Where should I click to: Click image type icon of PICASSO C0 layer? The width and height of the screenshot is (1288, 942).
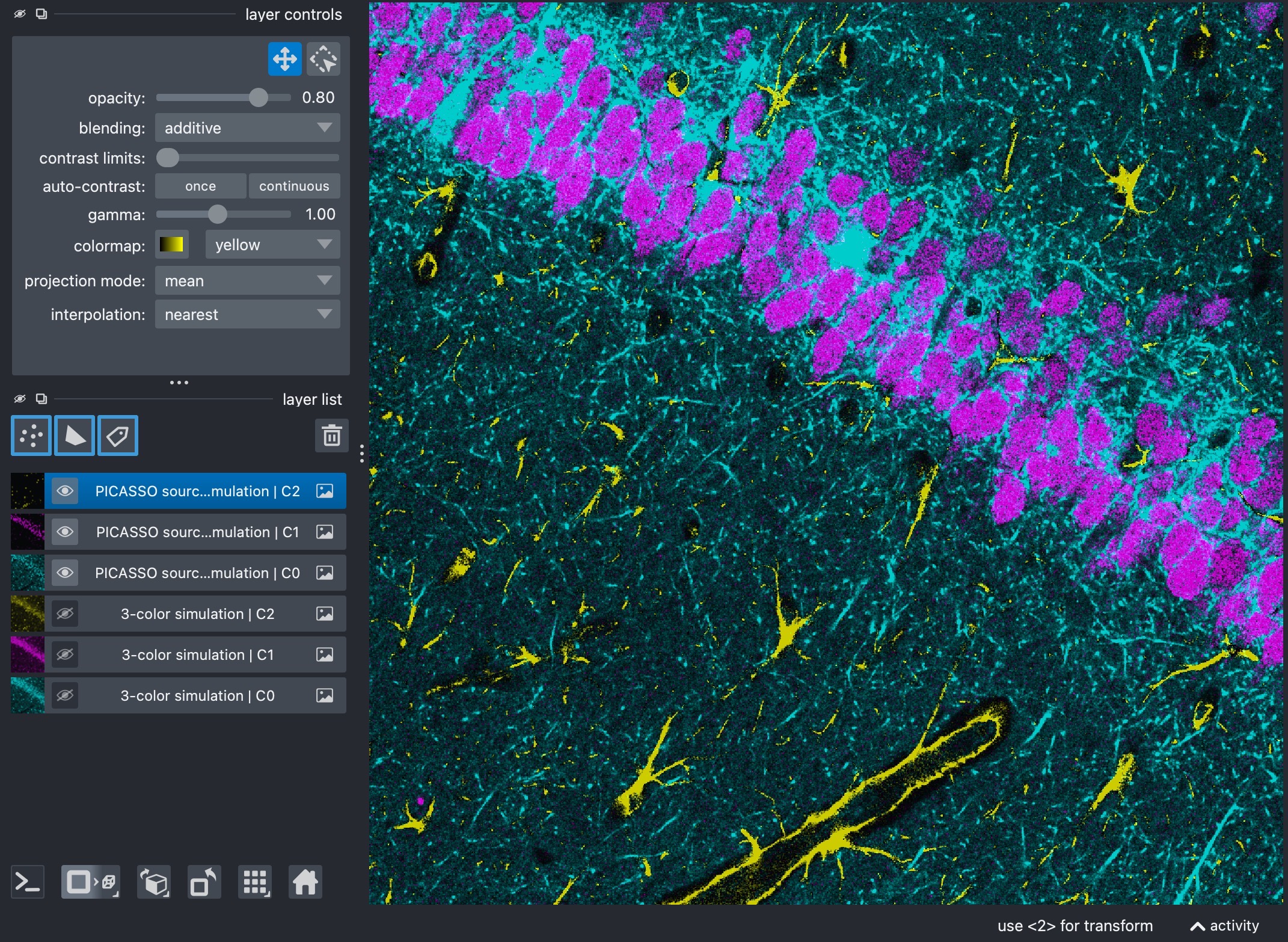click(x=325, y=573)
